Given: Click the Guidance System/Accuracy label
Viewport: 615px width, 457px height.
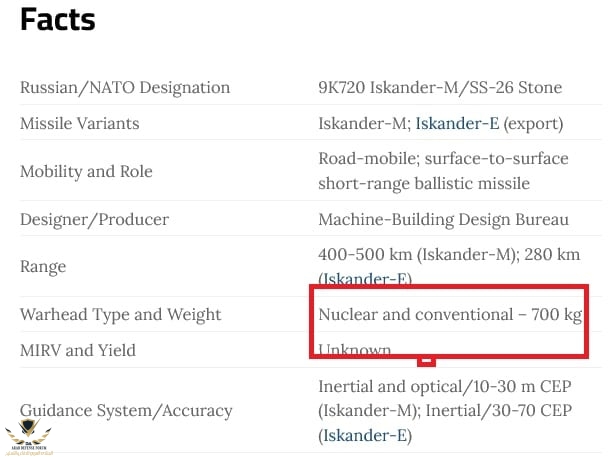Looking at the screenshot, I should [x=126, y=411].
